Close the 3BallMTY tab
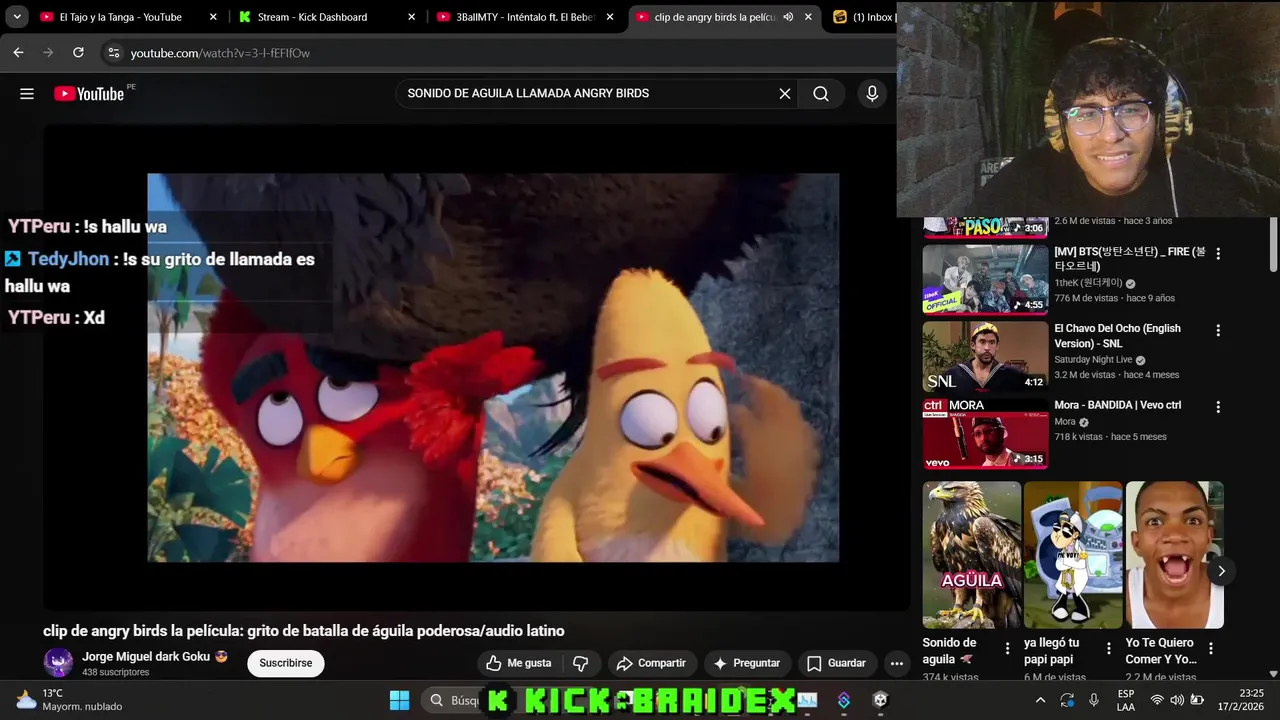The width and height of the screenshot is (1280, 720). pos(610,17)
